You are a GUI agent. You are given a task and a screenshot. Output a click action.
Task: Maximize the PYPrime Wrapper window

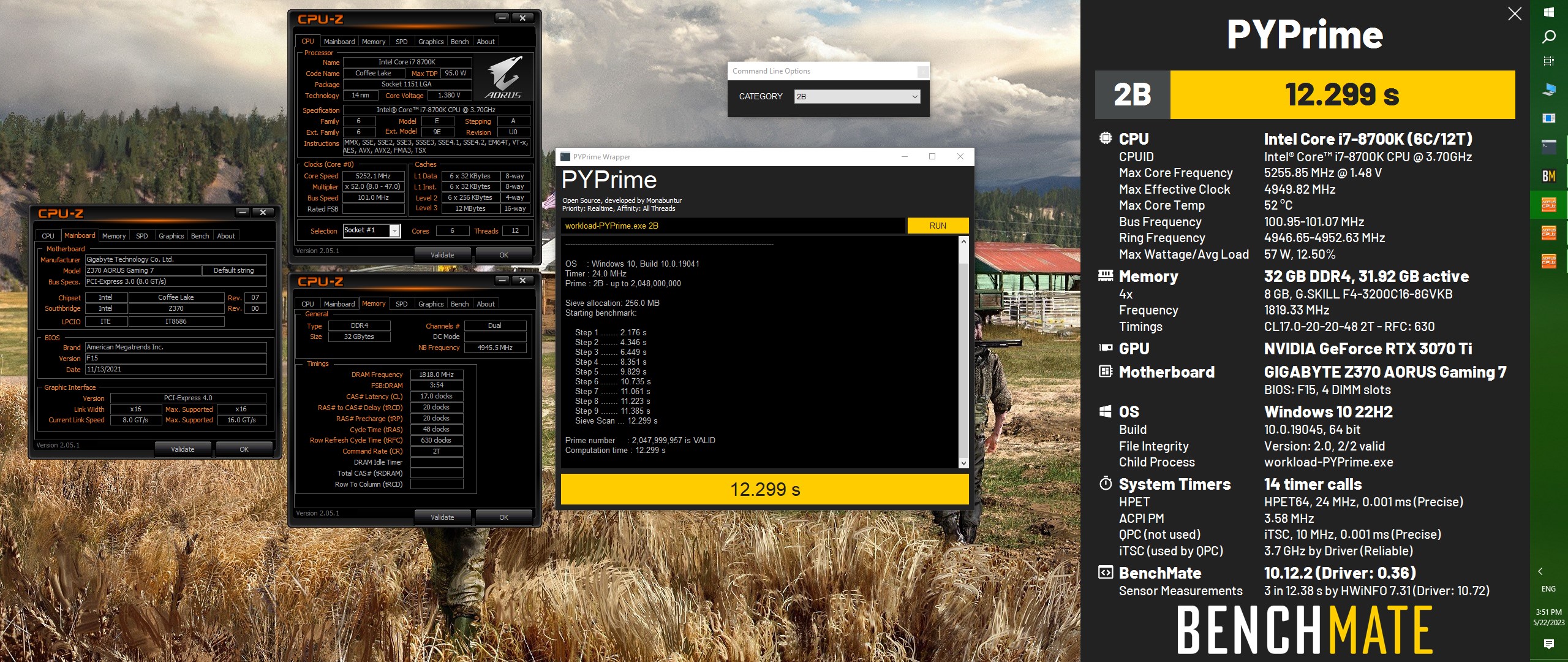(932, 157)
